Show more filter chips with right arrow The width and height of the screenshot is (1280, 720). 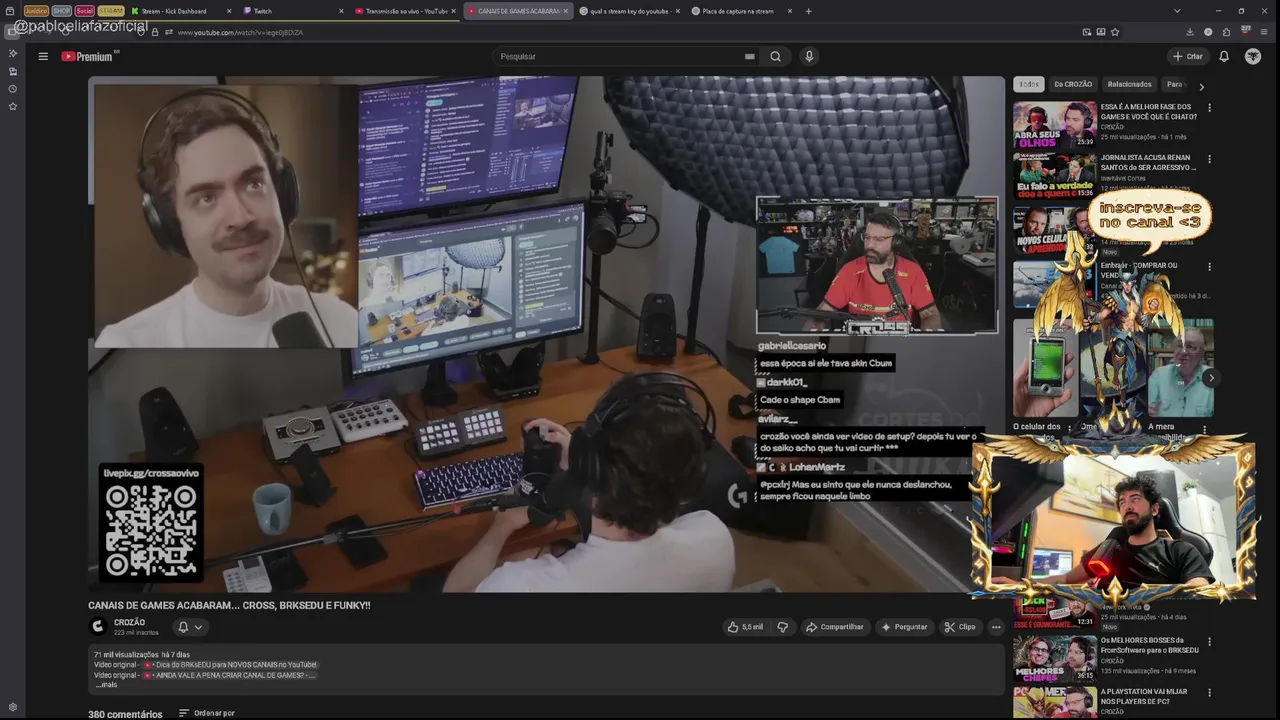[1201, 86]
